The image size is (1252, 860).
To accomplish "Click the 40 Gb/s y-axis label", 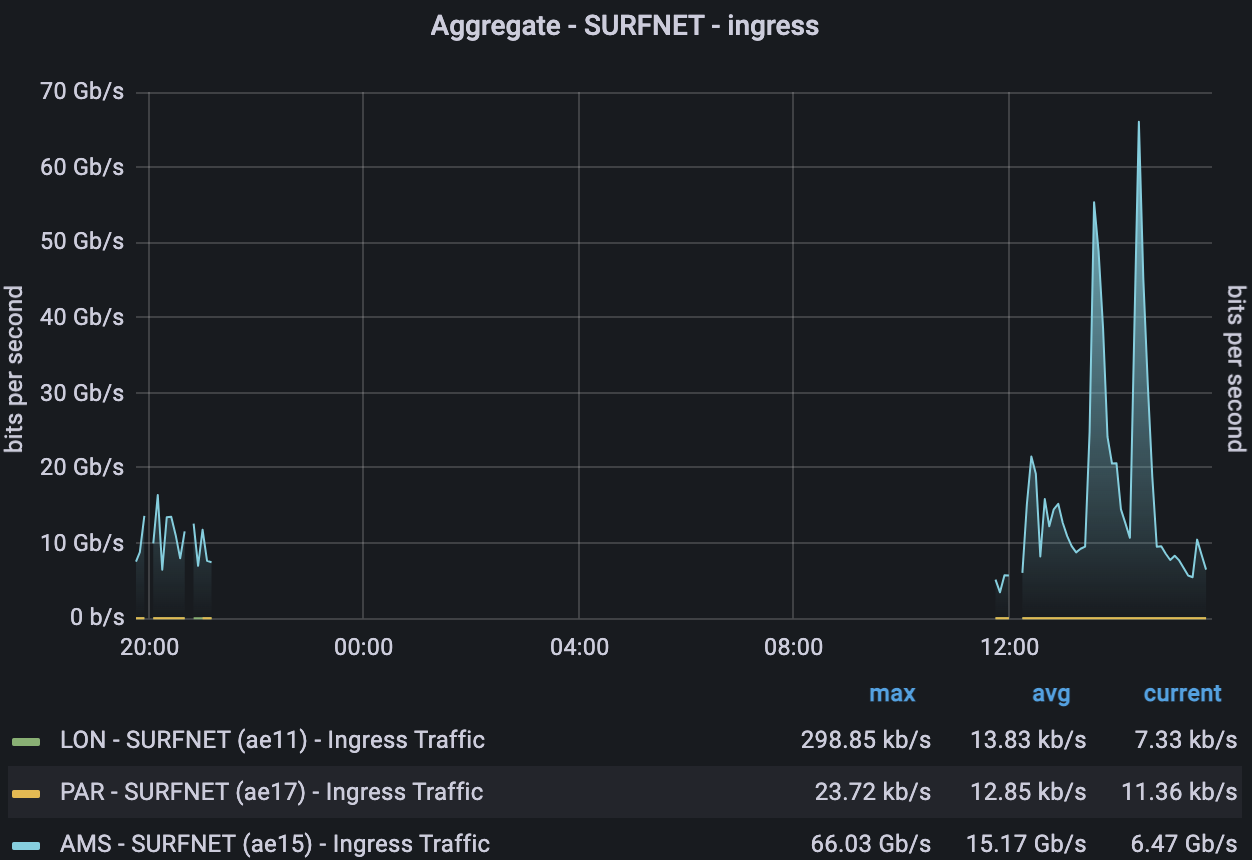I will point(83,317).
